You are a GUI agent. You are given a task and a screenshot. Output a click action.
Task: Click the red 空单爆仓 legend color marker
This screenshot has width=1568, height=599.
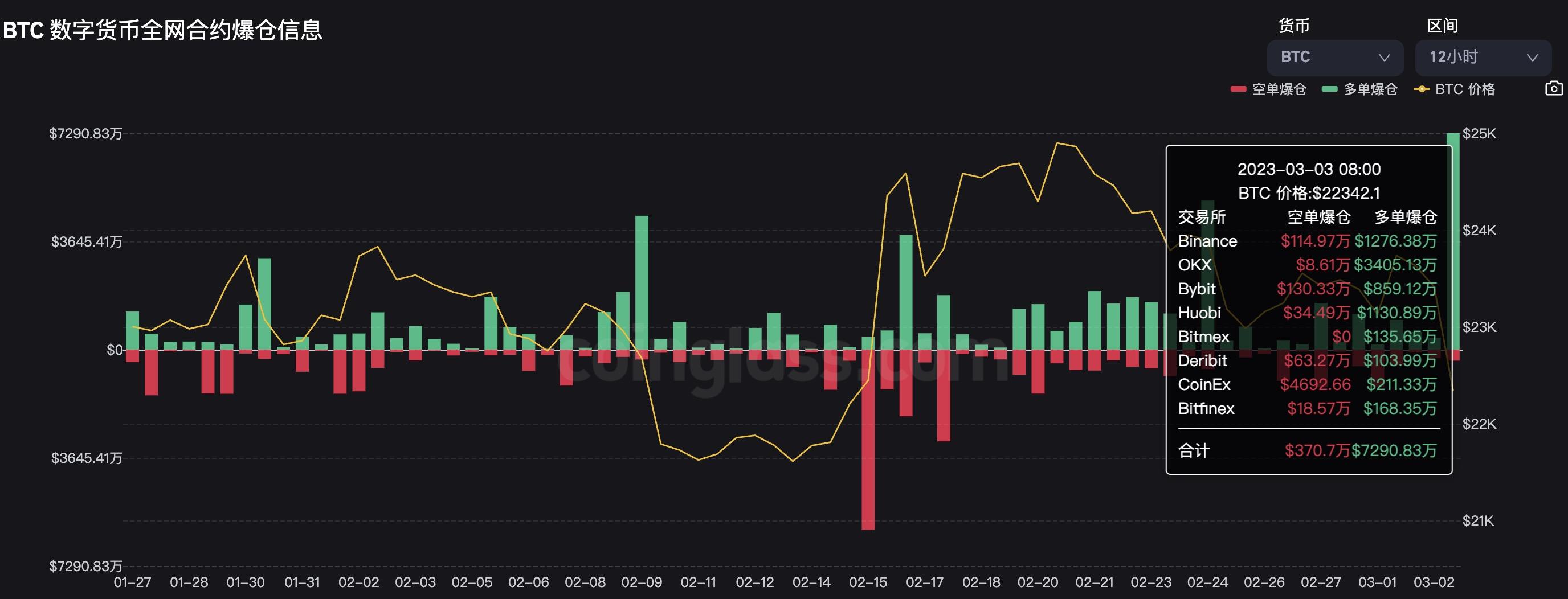click(x=1238, y=89)
